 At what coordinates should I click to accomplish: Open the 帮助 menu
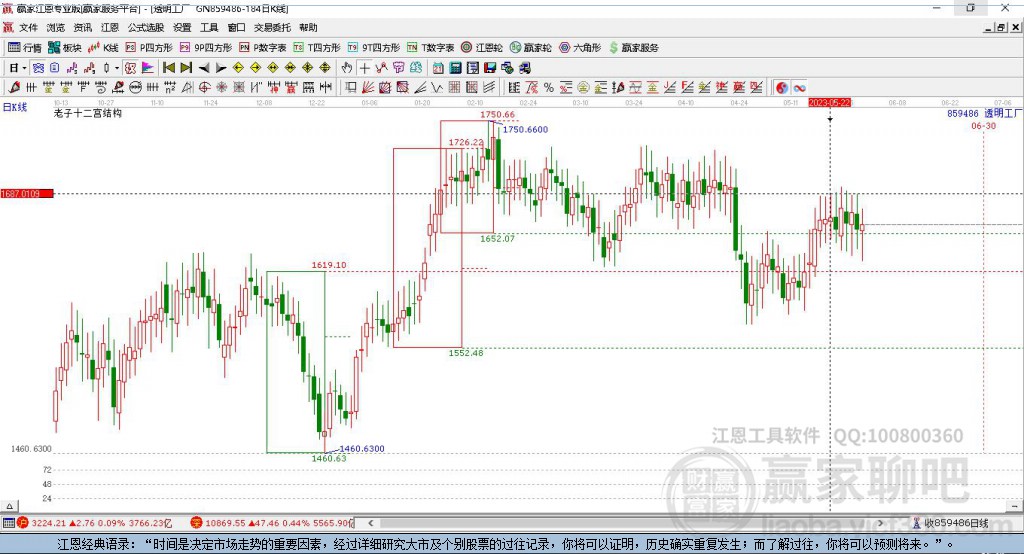coord(308,27)
